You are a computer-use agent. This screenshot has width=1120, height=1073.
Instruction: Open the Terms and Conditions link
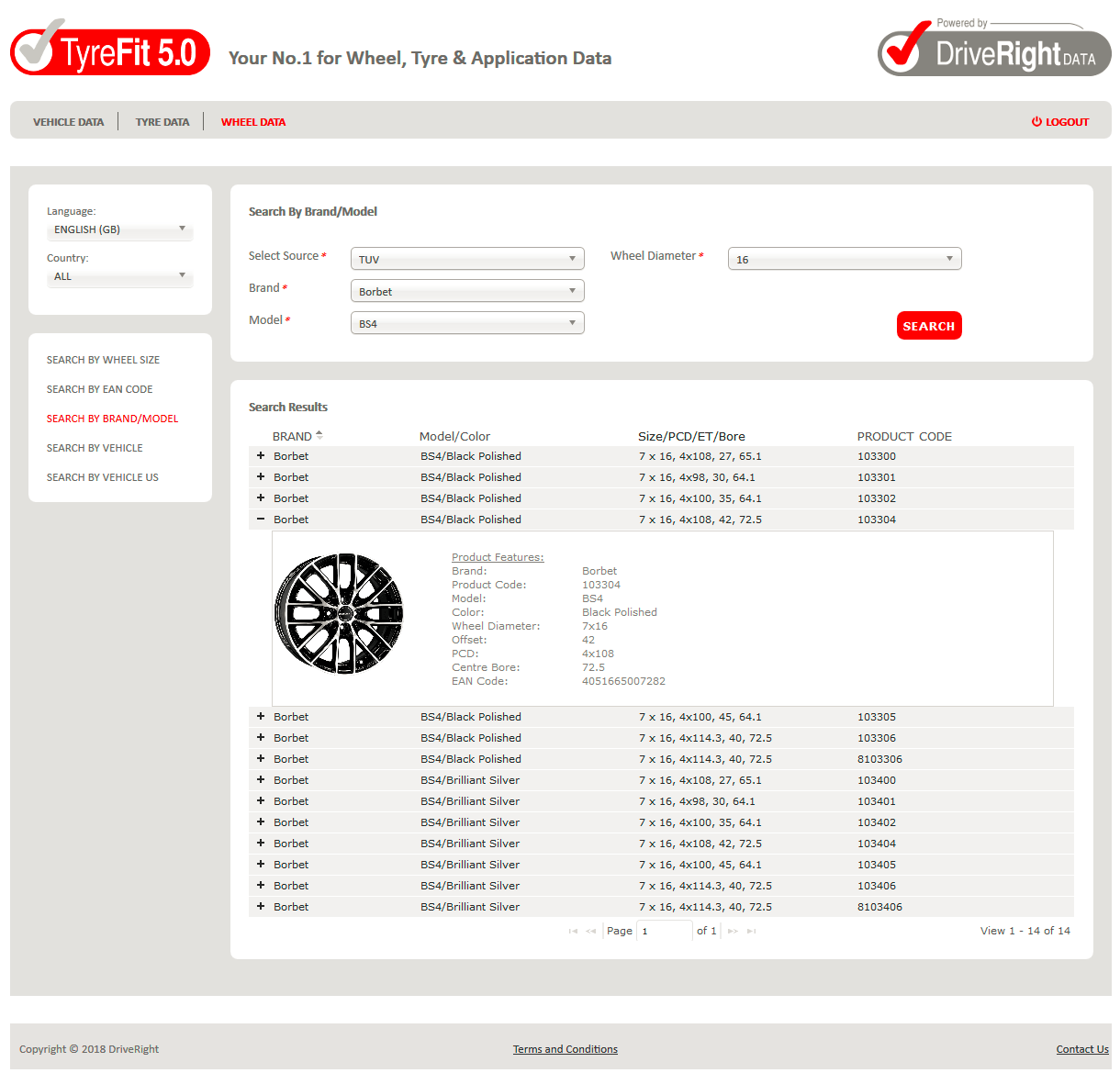565,1049
